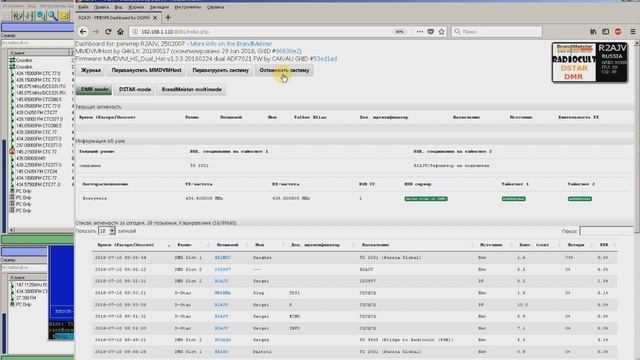Image resolution: width=640 pixels, height=360 pixels.
Task: Go back to the previous page in Firefox
Action: pyautogui.click(x=83, y=31)
